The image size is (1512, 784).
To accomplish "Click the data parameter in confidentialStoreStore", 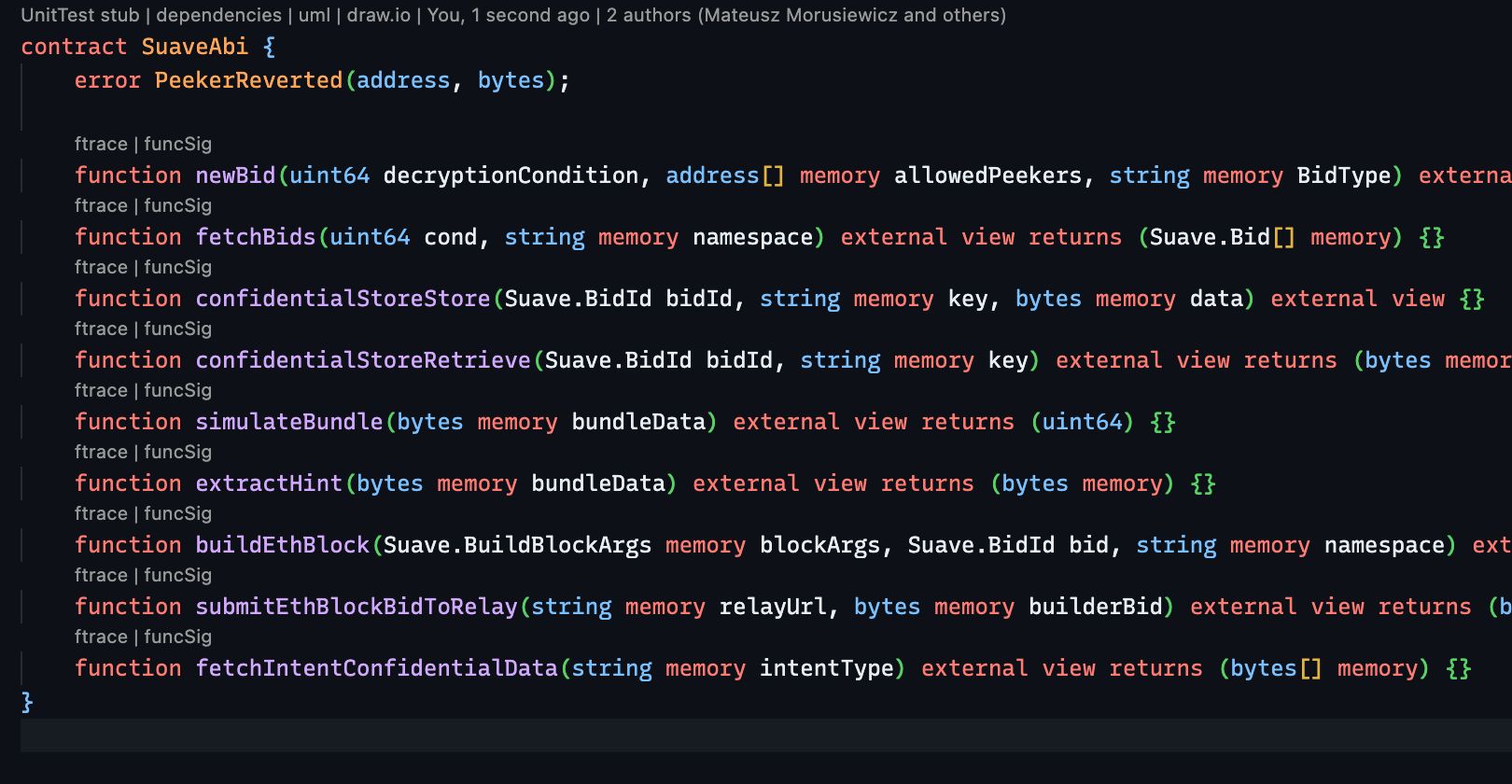I will [x=1216, y=299].
